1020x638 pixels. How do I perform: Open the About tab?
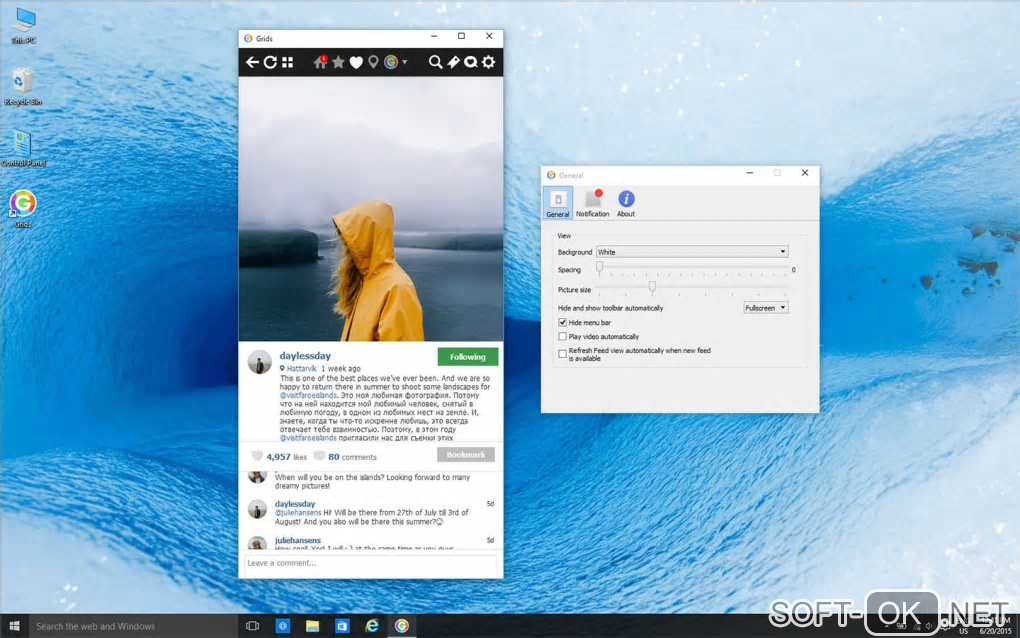point(626,203)
